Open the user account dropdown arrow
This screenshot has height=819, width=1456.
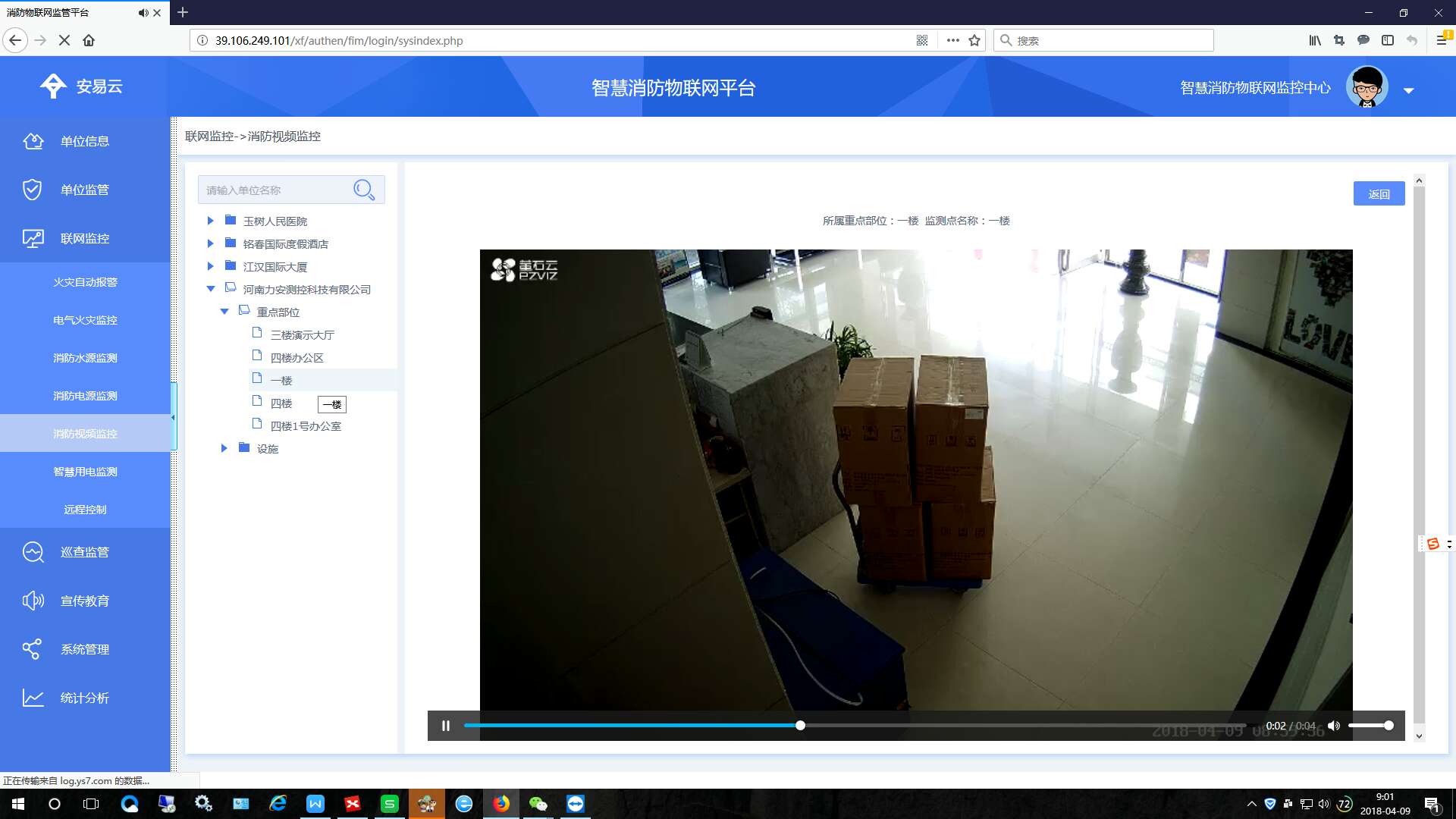coord(1408,90)
